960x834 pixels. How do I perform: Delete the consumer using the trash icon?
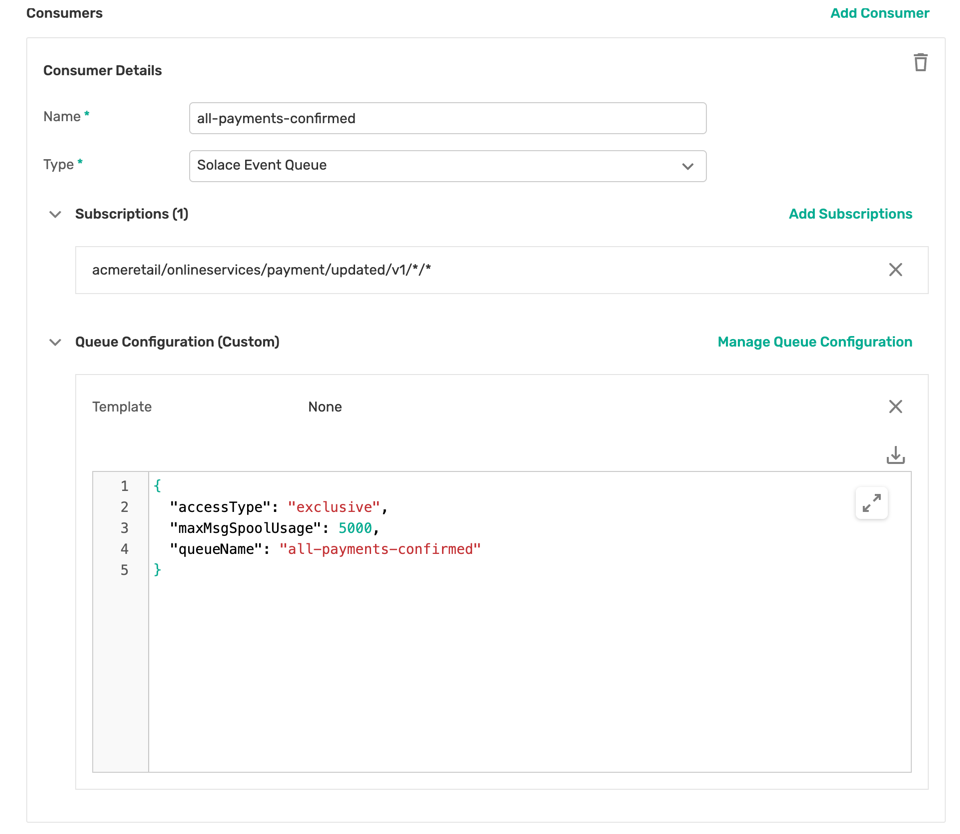pyautogui.click(x=920, y=62)
